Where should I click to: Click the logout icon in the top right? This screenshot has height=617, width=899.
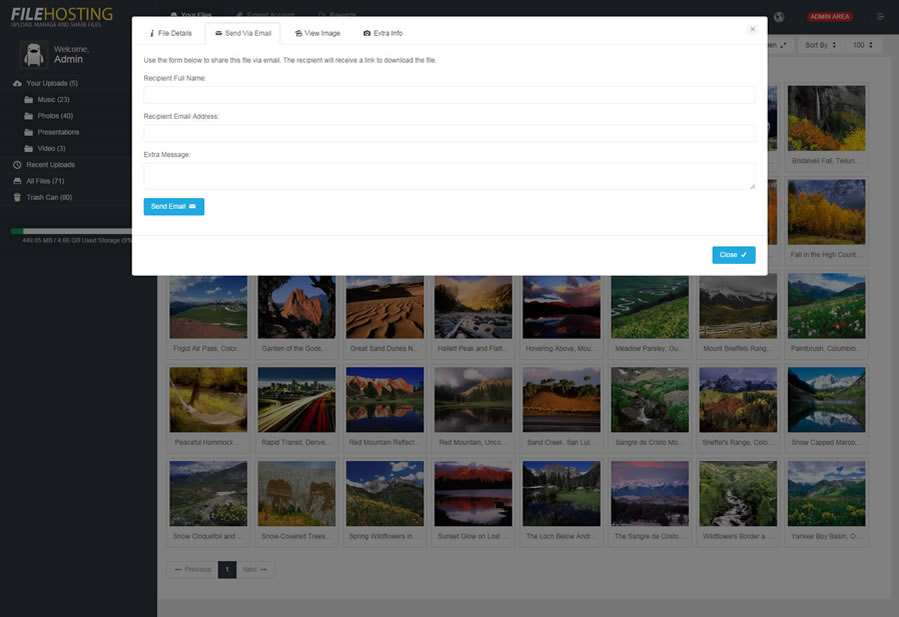point(881,17)
